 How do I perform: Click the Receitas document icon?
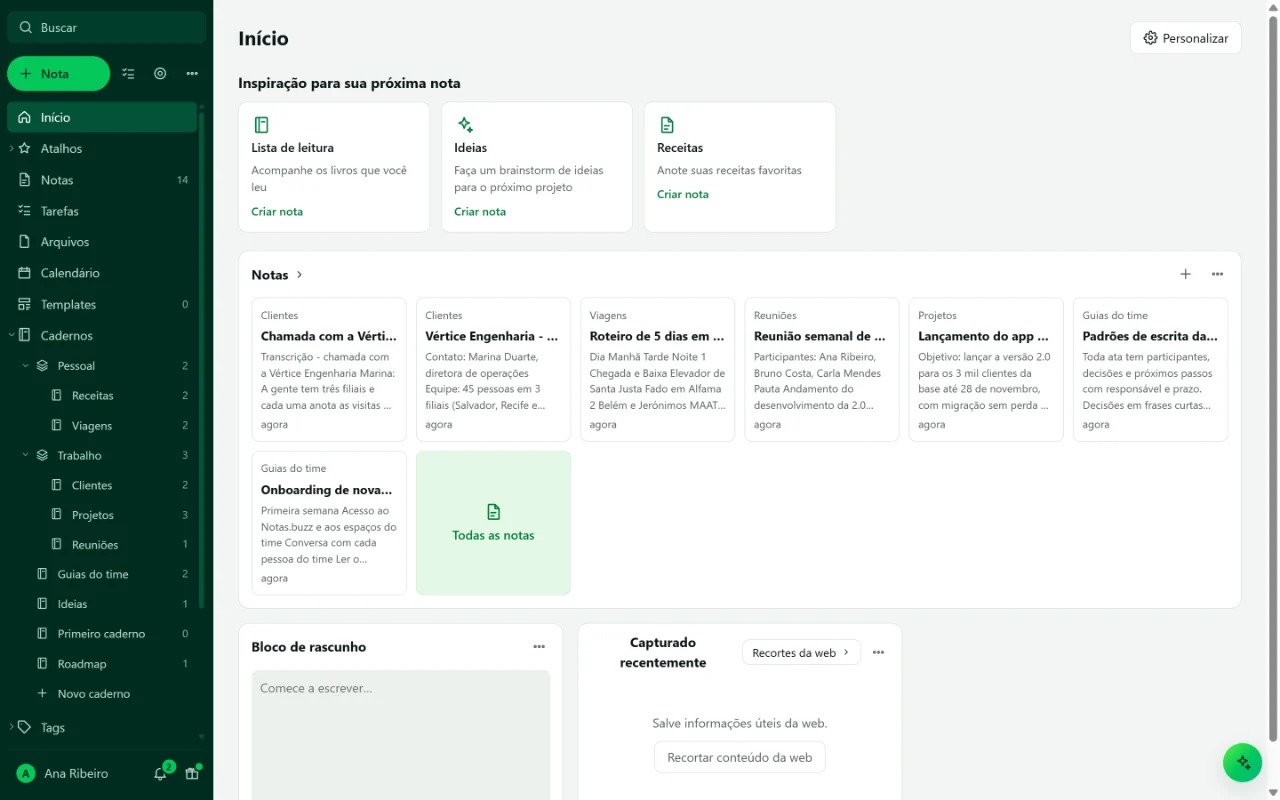(667, 125)
